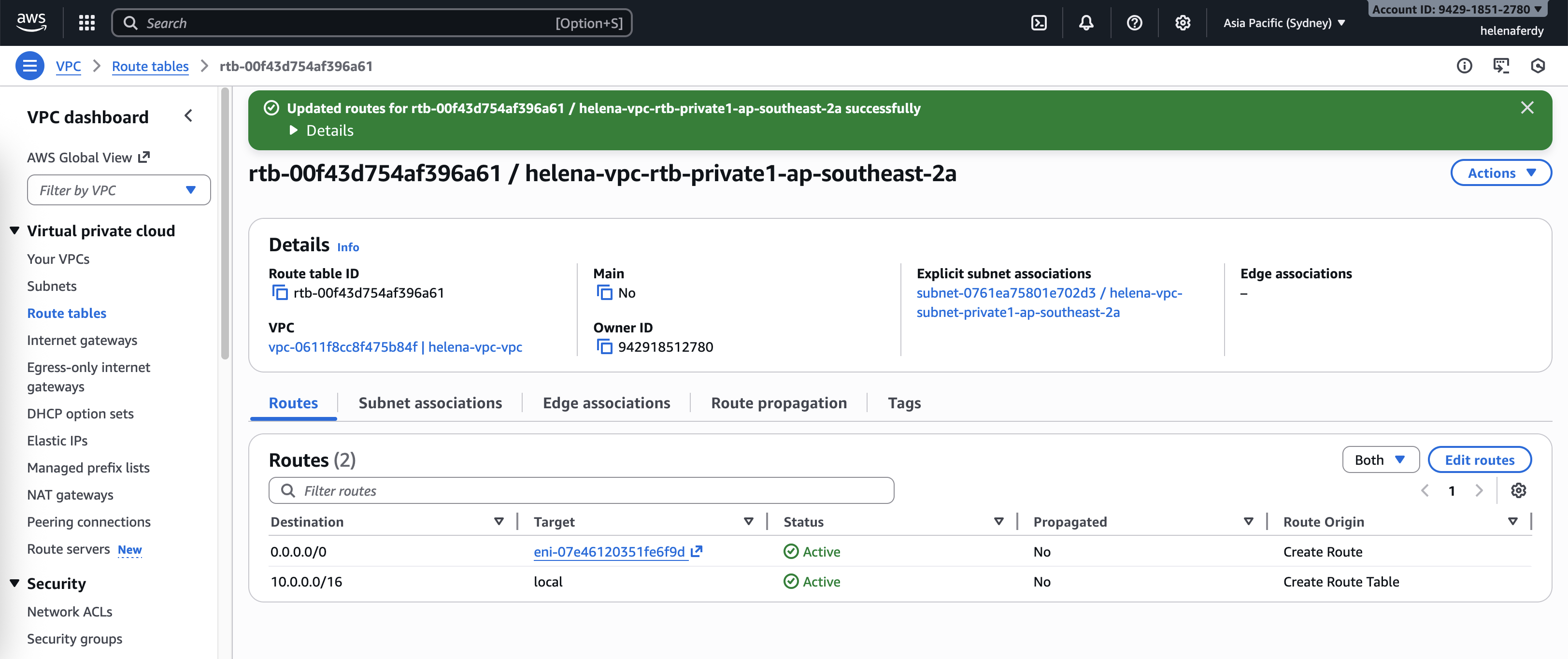Dismiss the green success banner
Viewport: 1568px width, 659px height.
pos(1526,108)
